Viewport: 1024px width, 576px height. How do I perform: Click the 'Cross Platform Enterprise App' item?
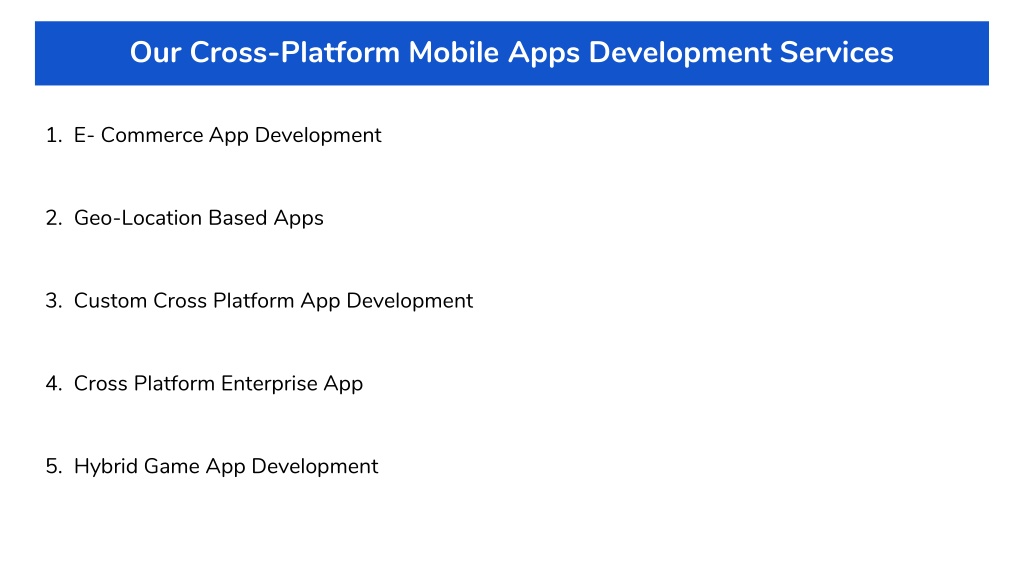click(x=218, y=384)
